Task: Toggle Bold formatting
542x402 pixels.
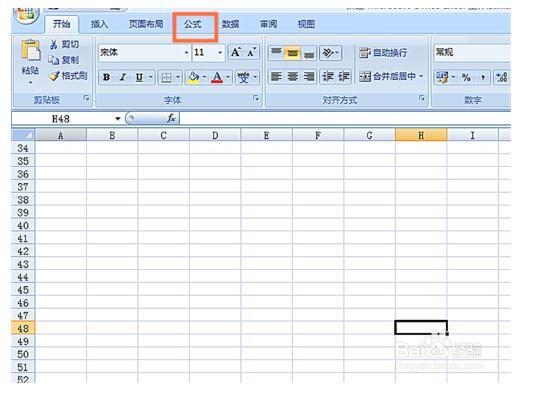Action: pyautogui.click(x=106, y=77)
